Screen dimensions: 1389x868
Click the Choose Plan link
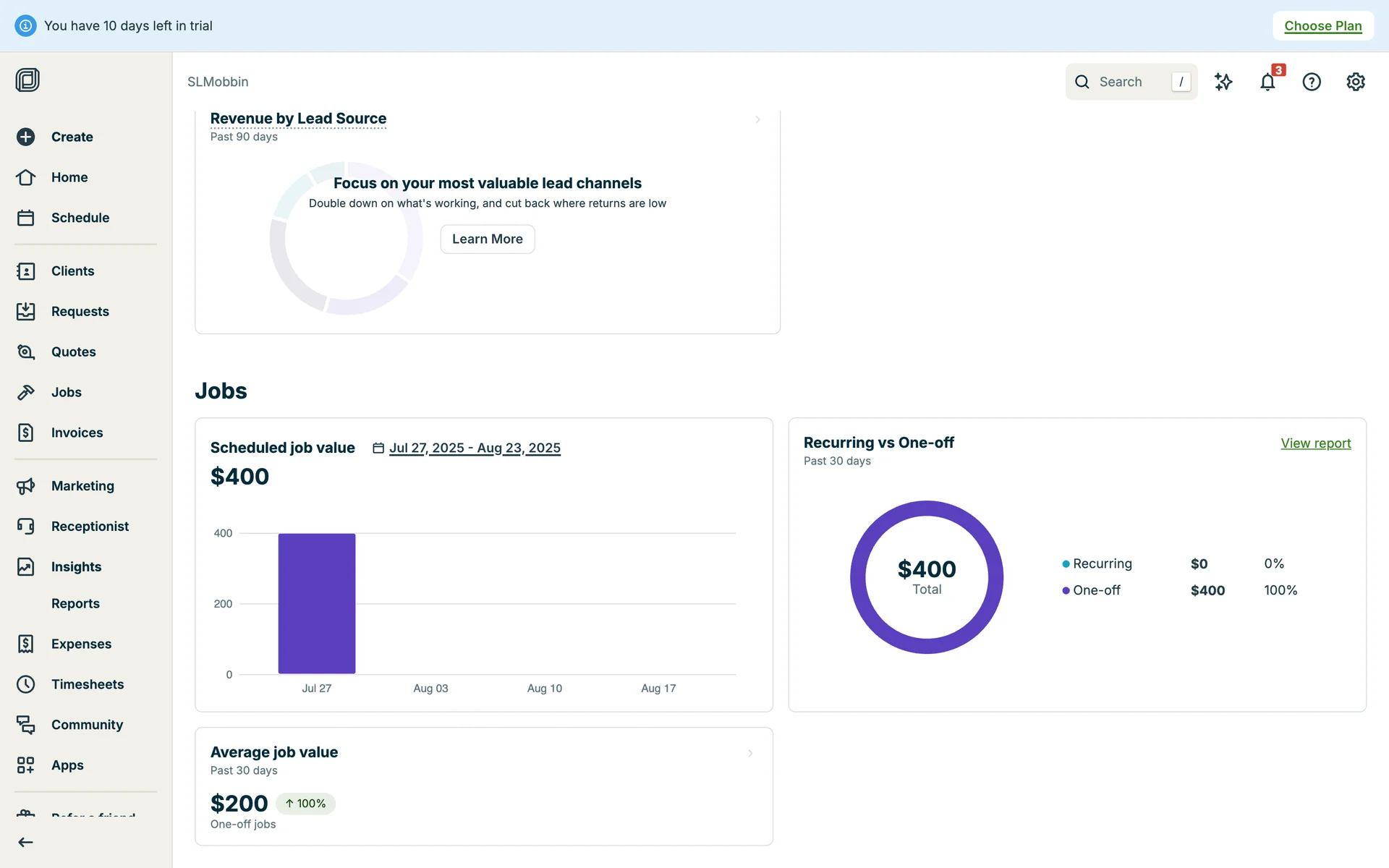1322,26
